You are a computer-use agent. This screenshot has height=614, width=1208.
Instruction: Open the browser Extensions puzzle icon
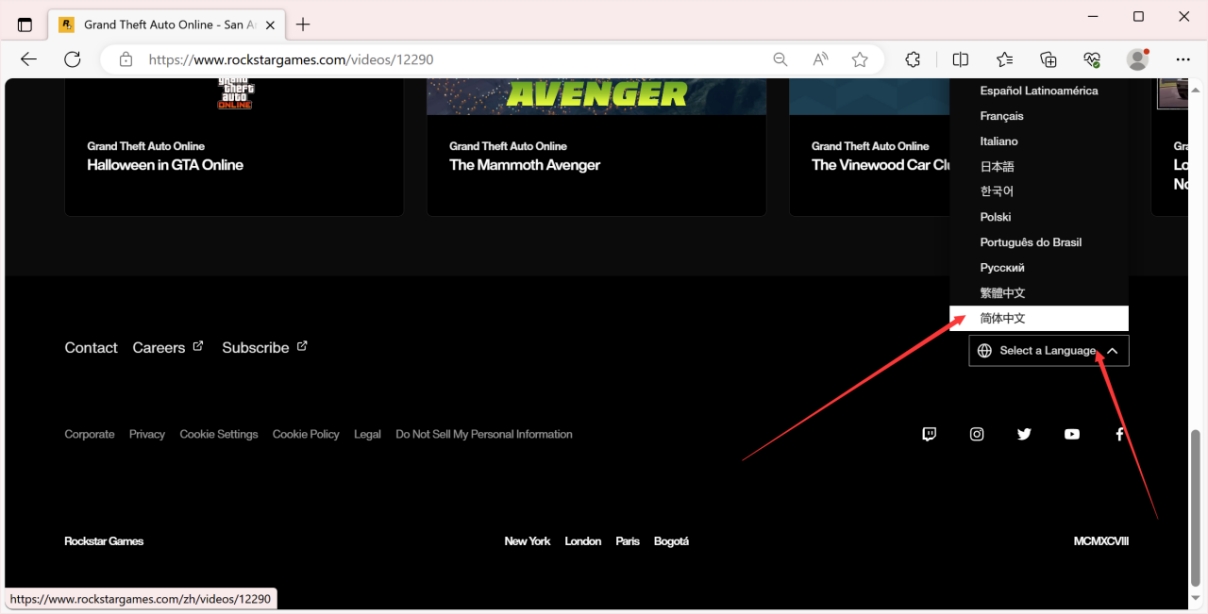912,59
